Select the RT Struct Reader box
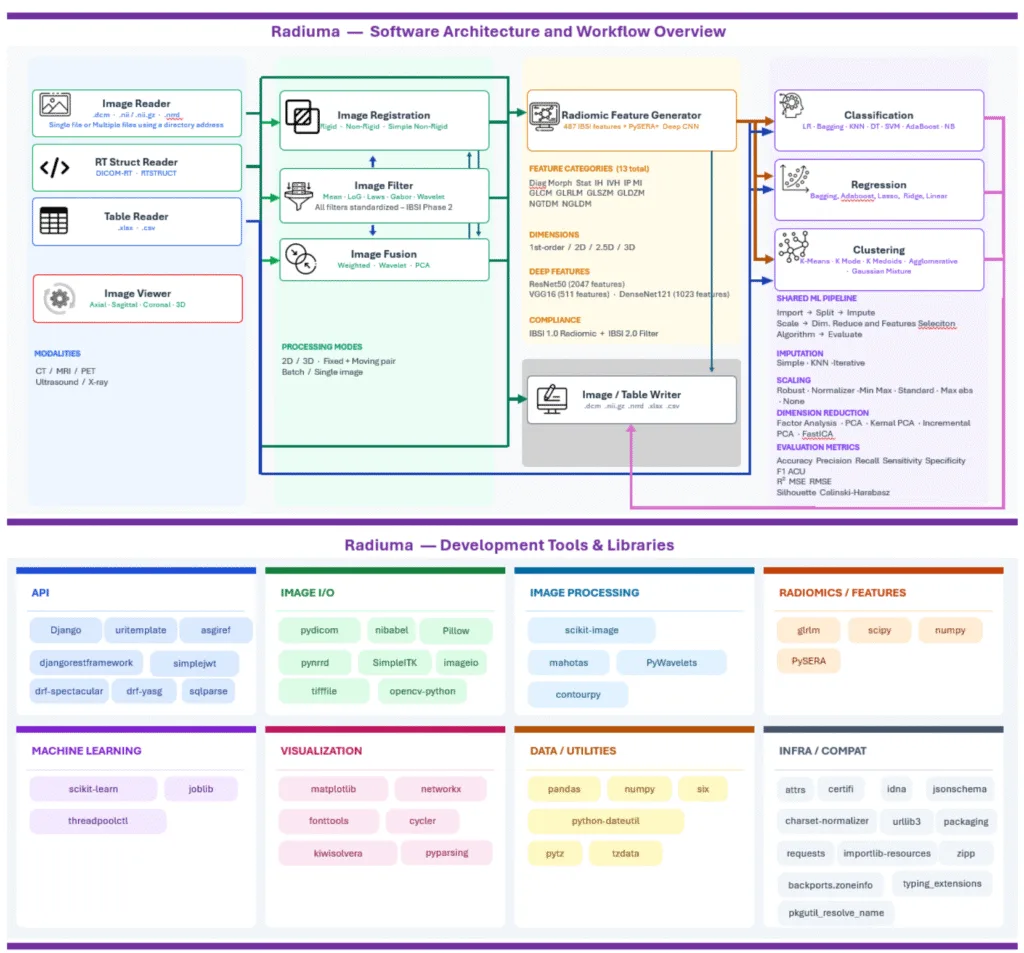 (137, 168)
